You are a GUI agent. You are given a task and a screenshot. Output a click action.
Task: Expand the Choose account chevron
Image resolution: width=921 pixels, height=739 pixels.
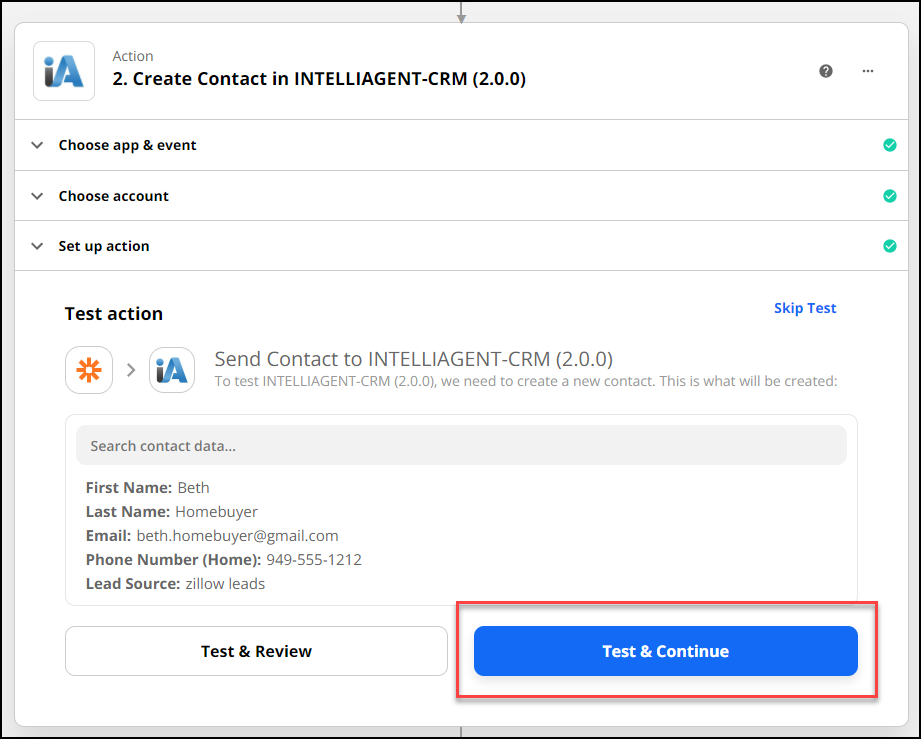coord(37,196)
